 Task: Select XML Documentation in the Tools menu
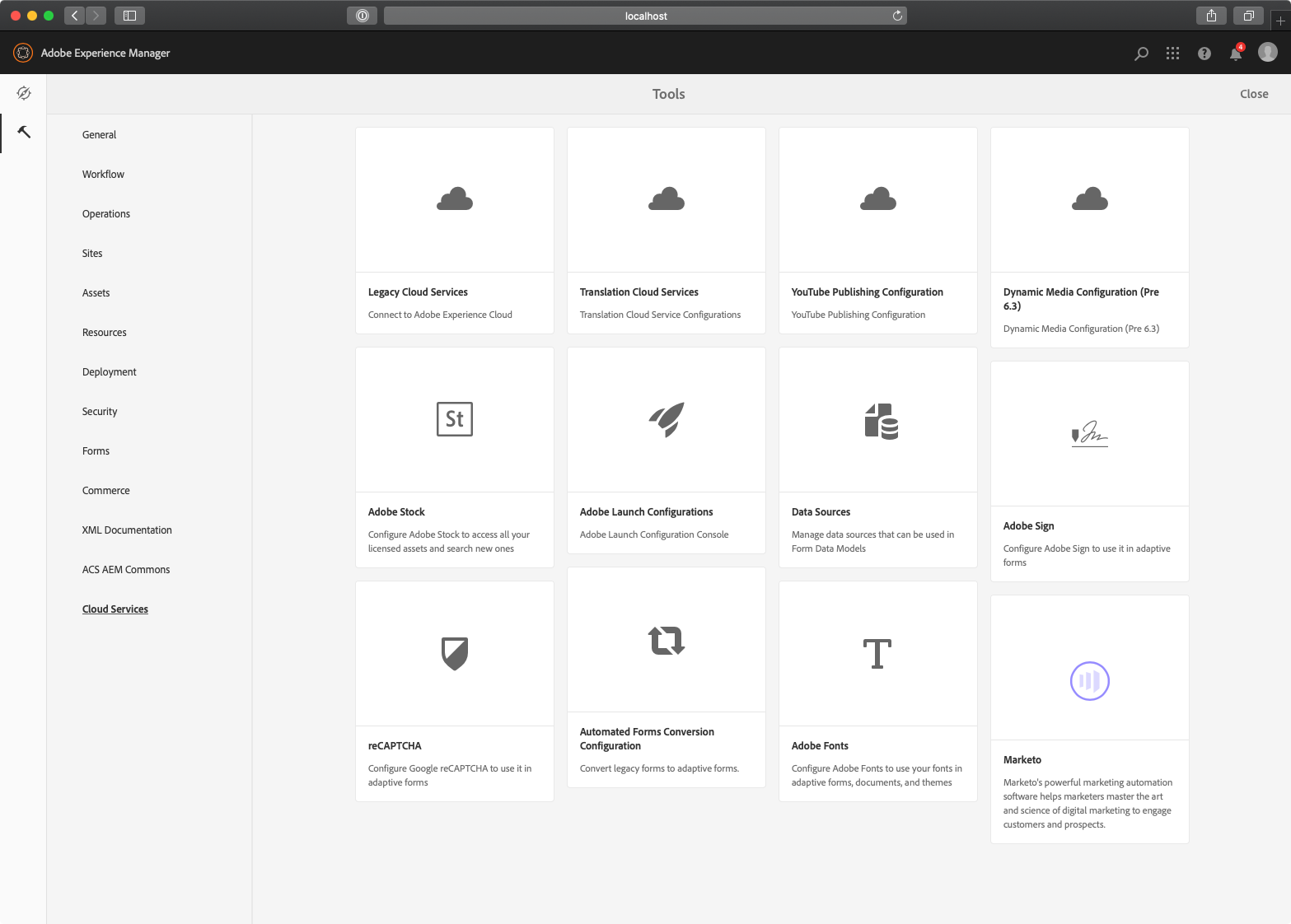pyautogui.click(x=127, y=530)
